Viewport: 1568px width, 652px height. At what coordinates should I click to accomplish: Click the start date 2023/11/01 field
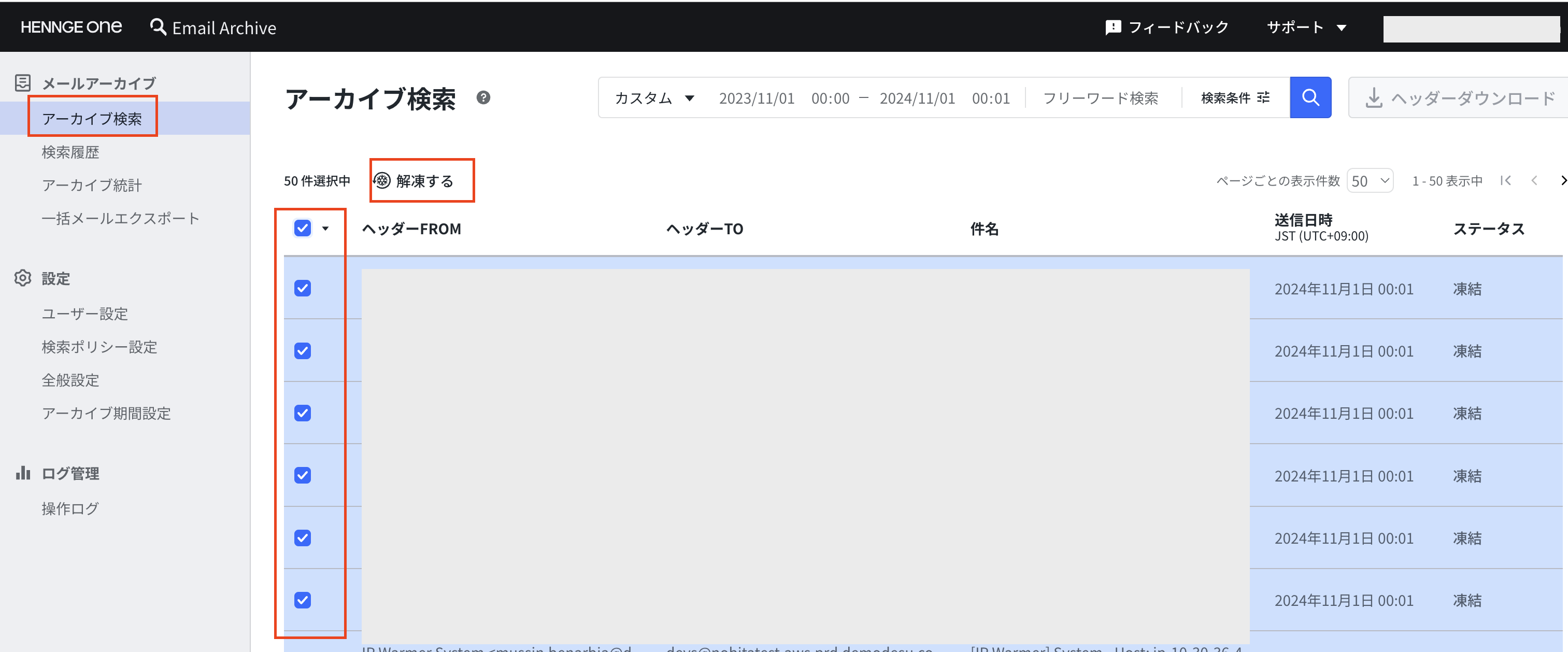(x=757, y=98)
